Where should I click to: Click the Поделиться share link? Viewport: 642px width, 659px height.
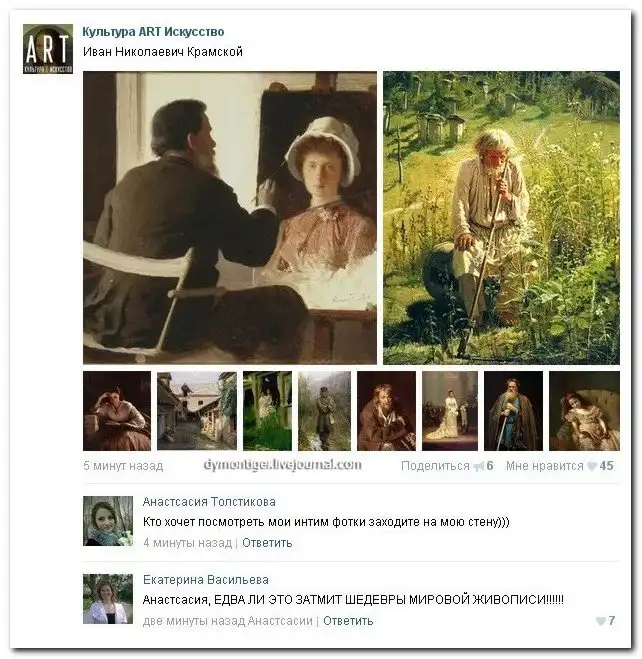[435, 466]
